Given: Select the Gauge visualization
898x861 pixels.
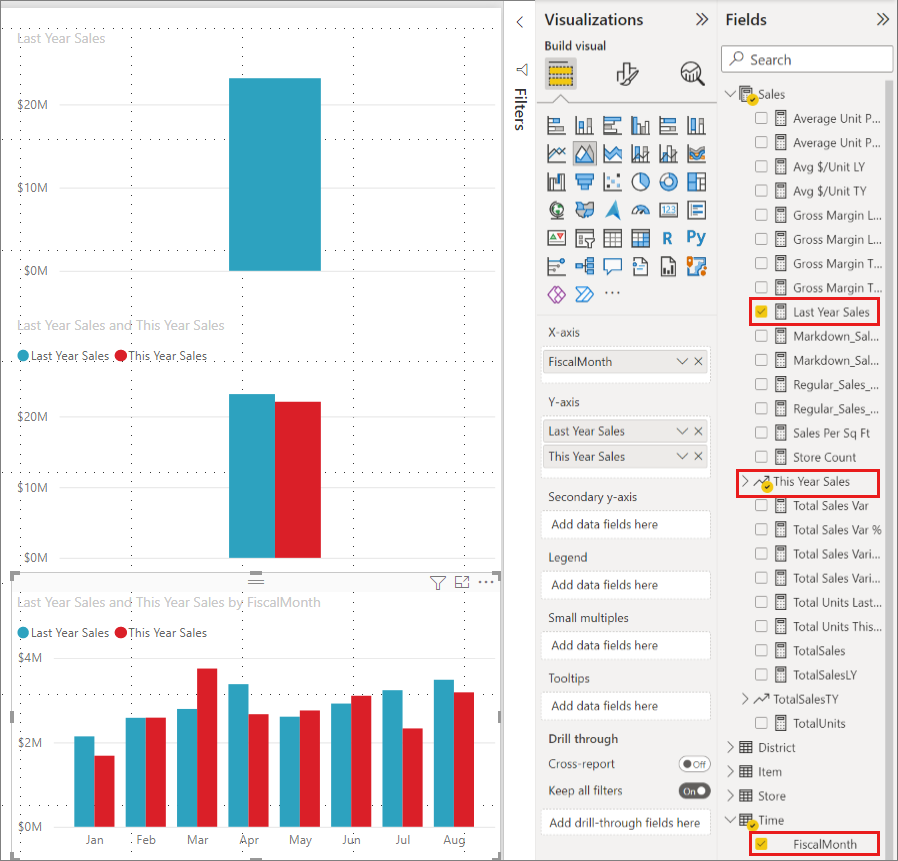Looking at the screenshot, I should pyautogui.click(x=641, y=210).
